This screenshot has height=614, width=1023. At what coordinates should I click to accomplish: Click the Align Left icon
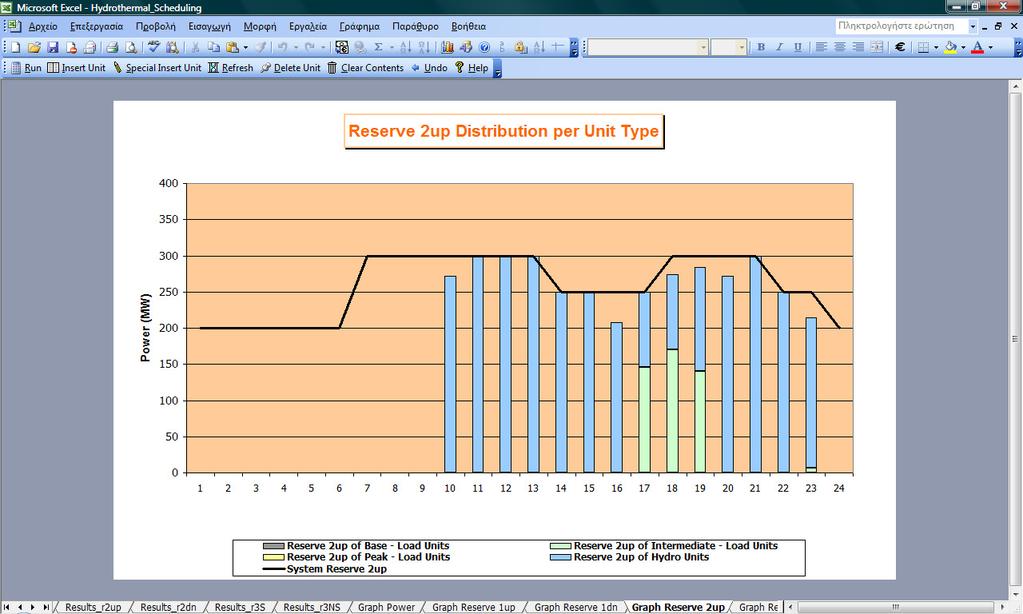click(x=821, y=47)
